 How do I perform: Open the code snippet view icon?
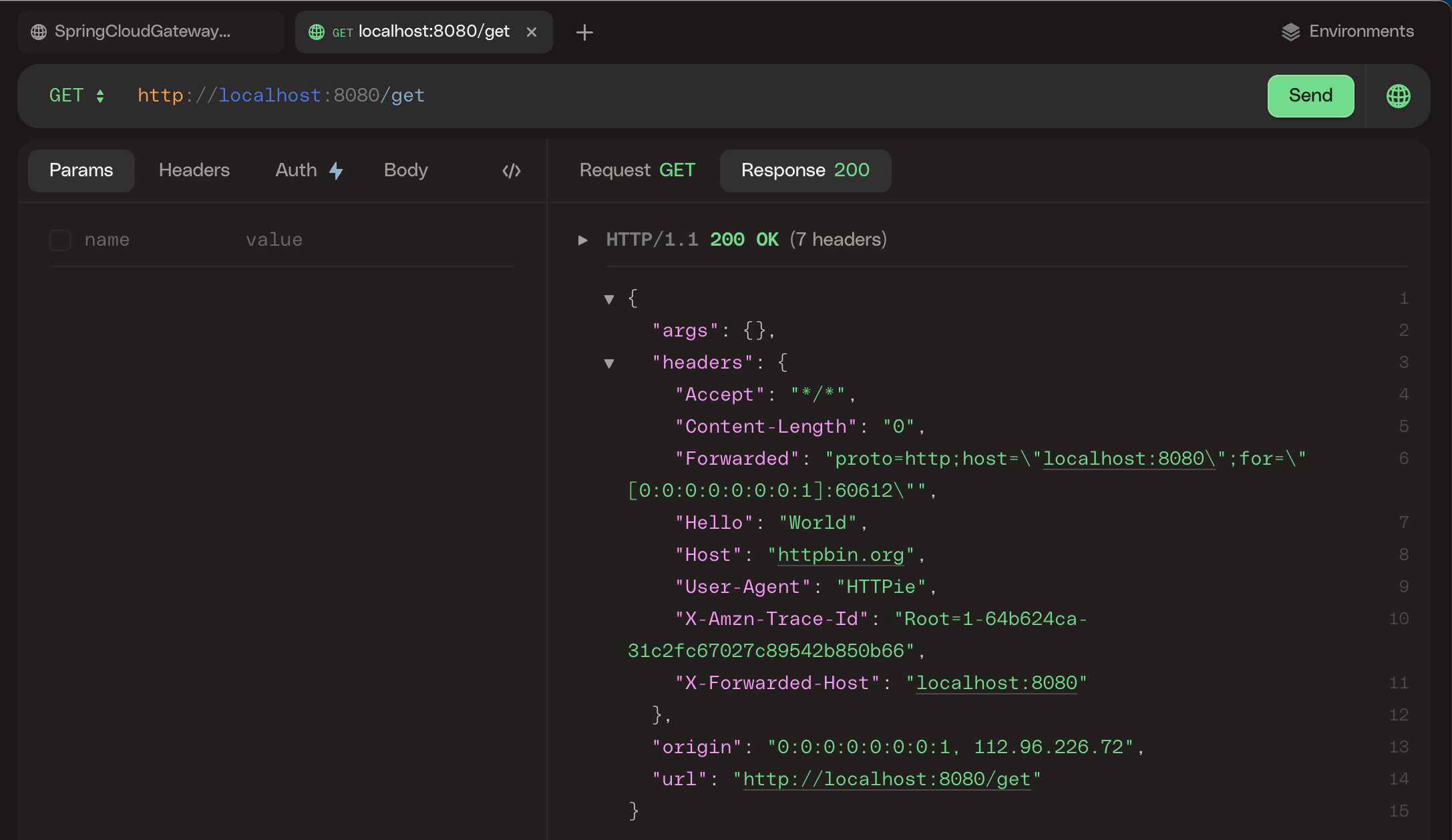tap(512, 171)
